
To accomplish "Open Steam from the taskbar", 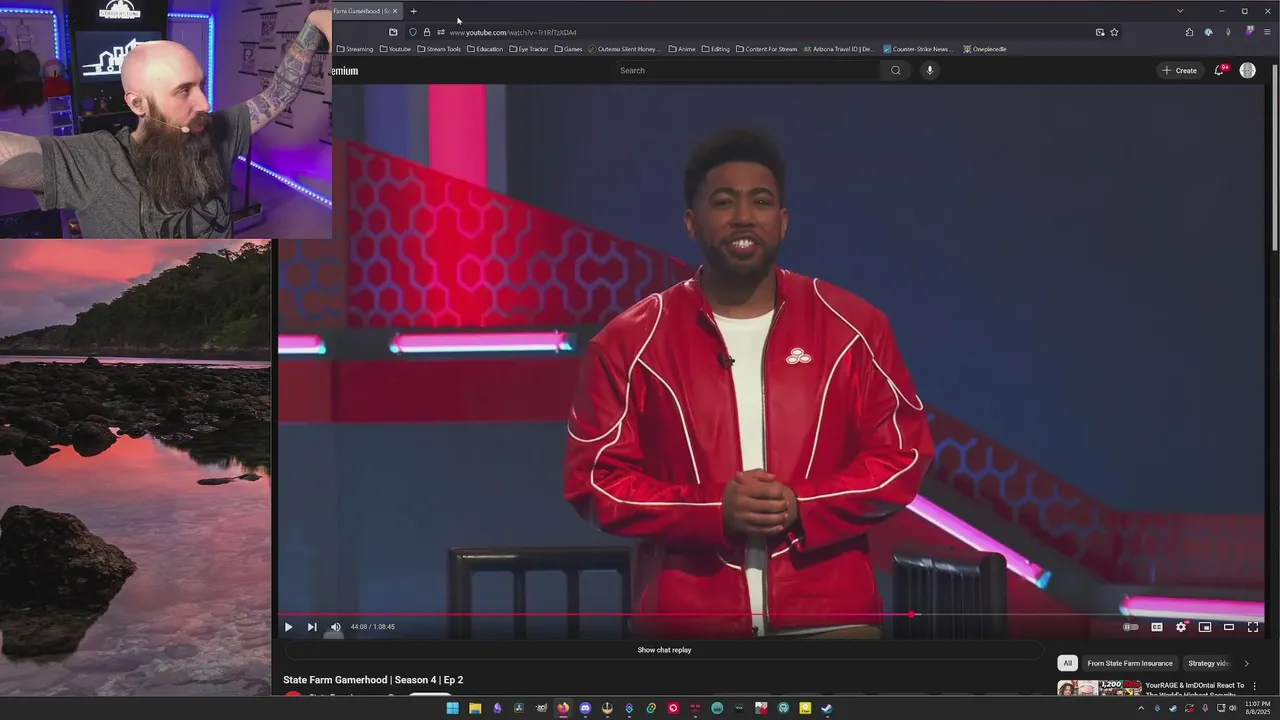I will pyautogui.click(x=827, y=708).
